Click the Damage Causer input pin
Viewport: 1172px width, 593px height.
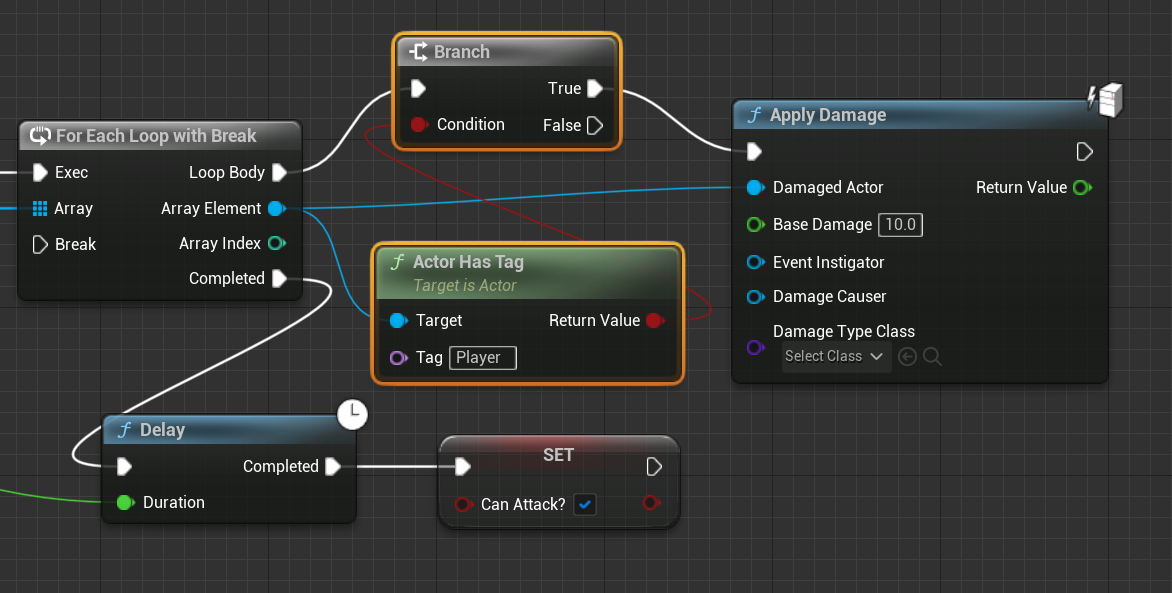[x=756, y=297]
